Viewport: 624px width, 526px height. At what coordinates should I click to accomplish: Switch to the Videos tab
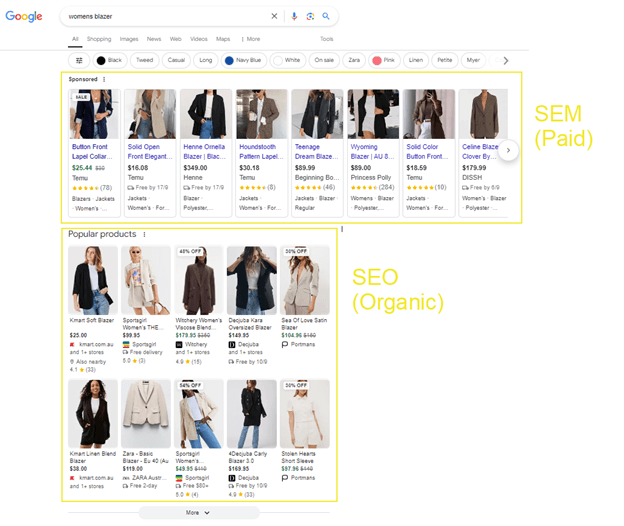click(x=199, y=39)
